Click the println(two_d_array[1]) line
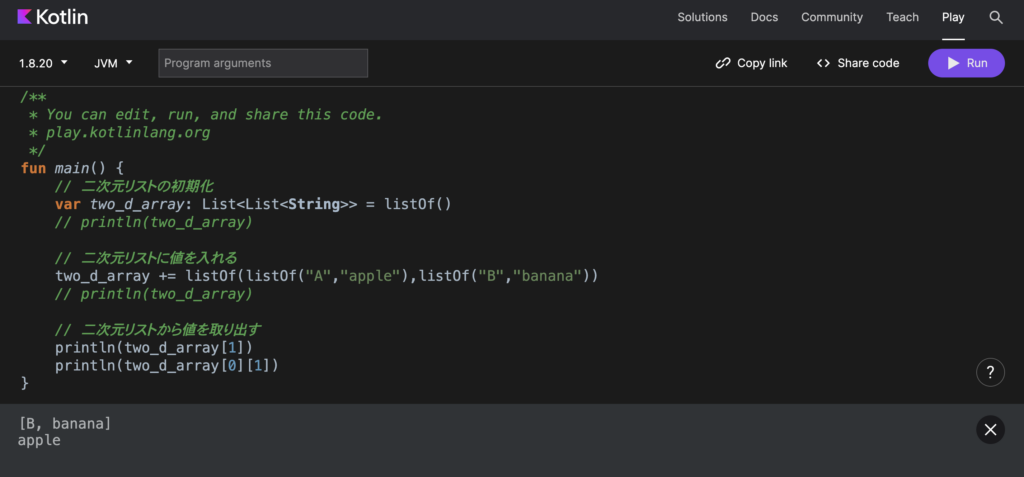Screen dimensions: 1024x477 tap(153, 347)
